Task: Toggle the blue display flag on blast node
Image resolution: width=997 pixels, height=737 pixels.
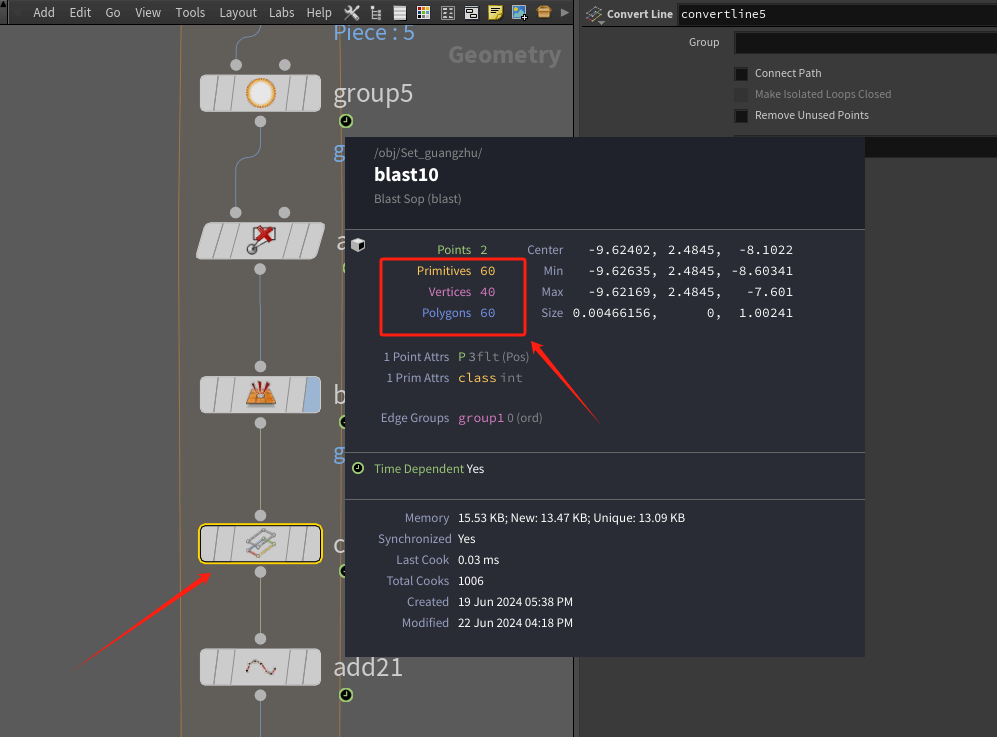Action: 311,395
